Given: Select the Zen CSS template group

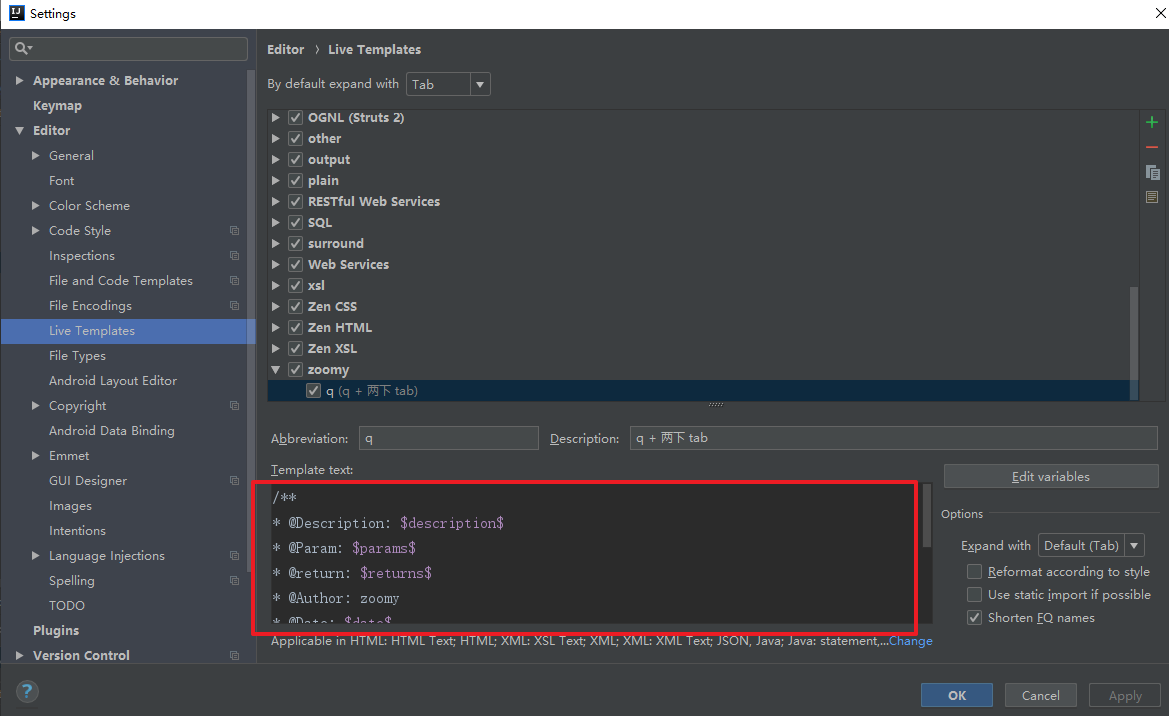Looking at the screenshot, I should (x=333, y=307).
